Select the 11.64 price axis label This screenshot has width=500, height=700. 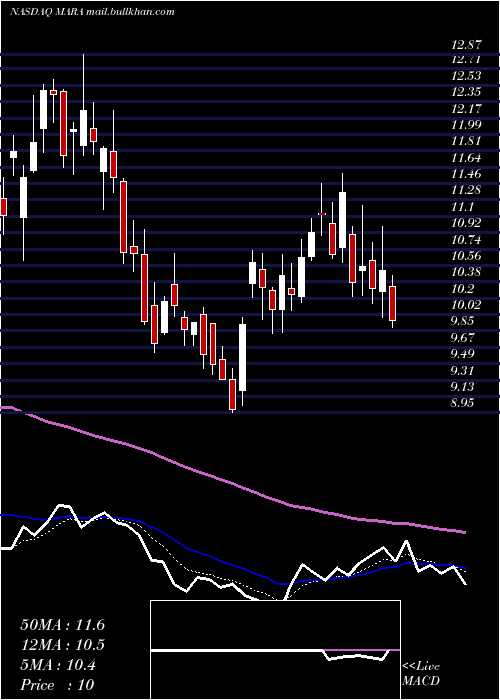[467, 158]
